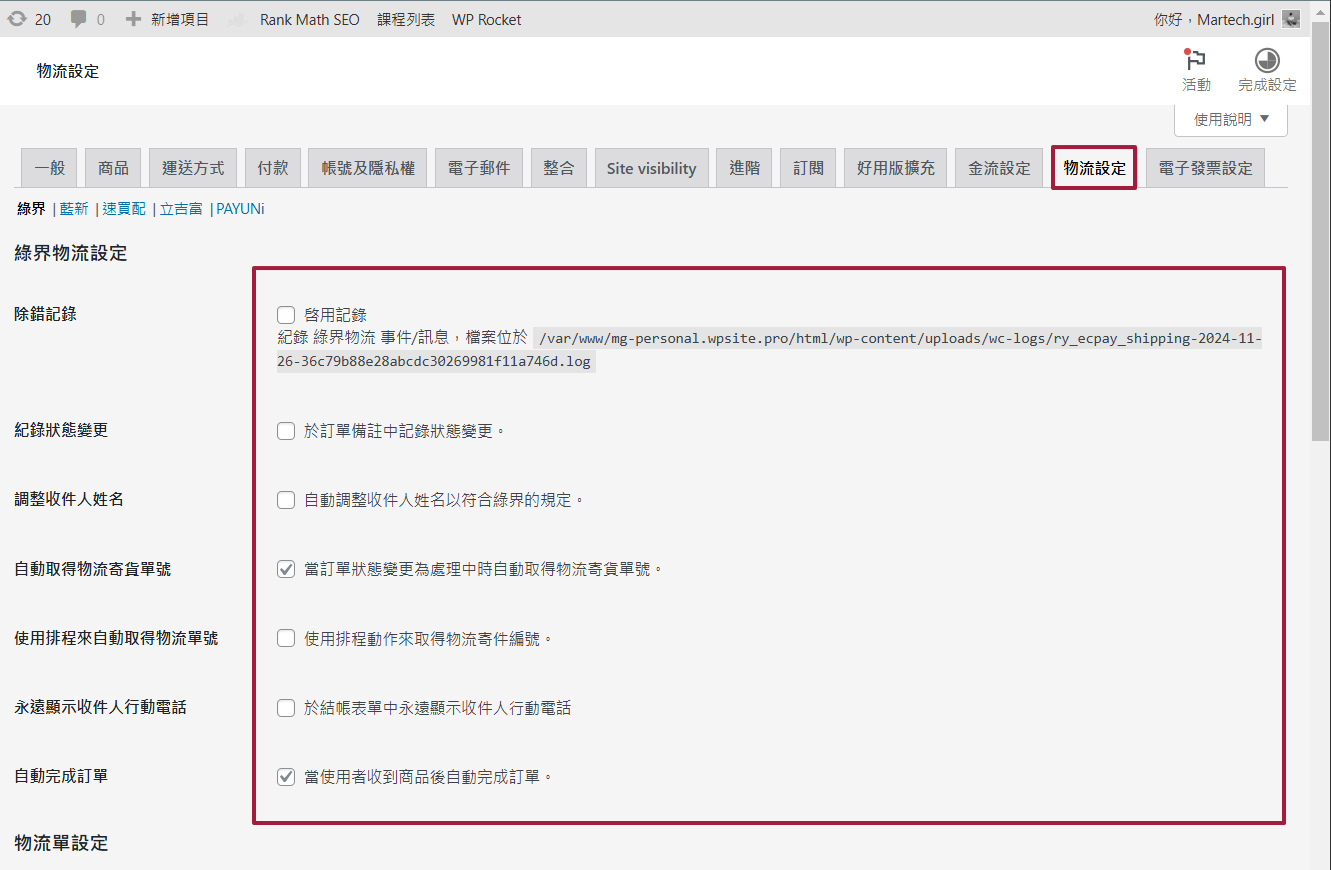Viewport: 1331px width, 870px height.
Task: Open the 藍新 logistics sub-section link
Action: pos(74,209)
